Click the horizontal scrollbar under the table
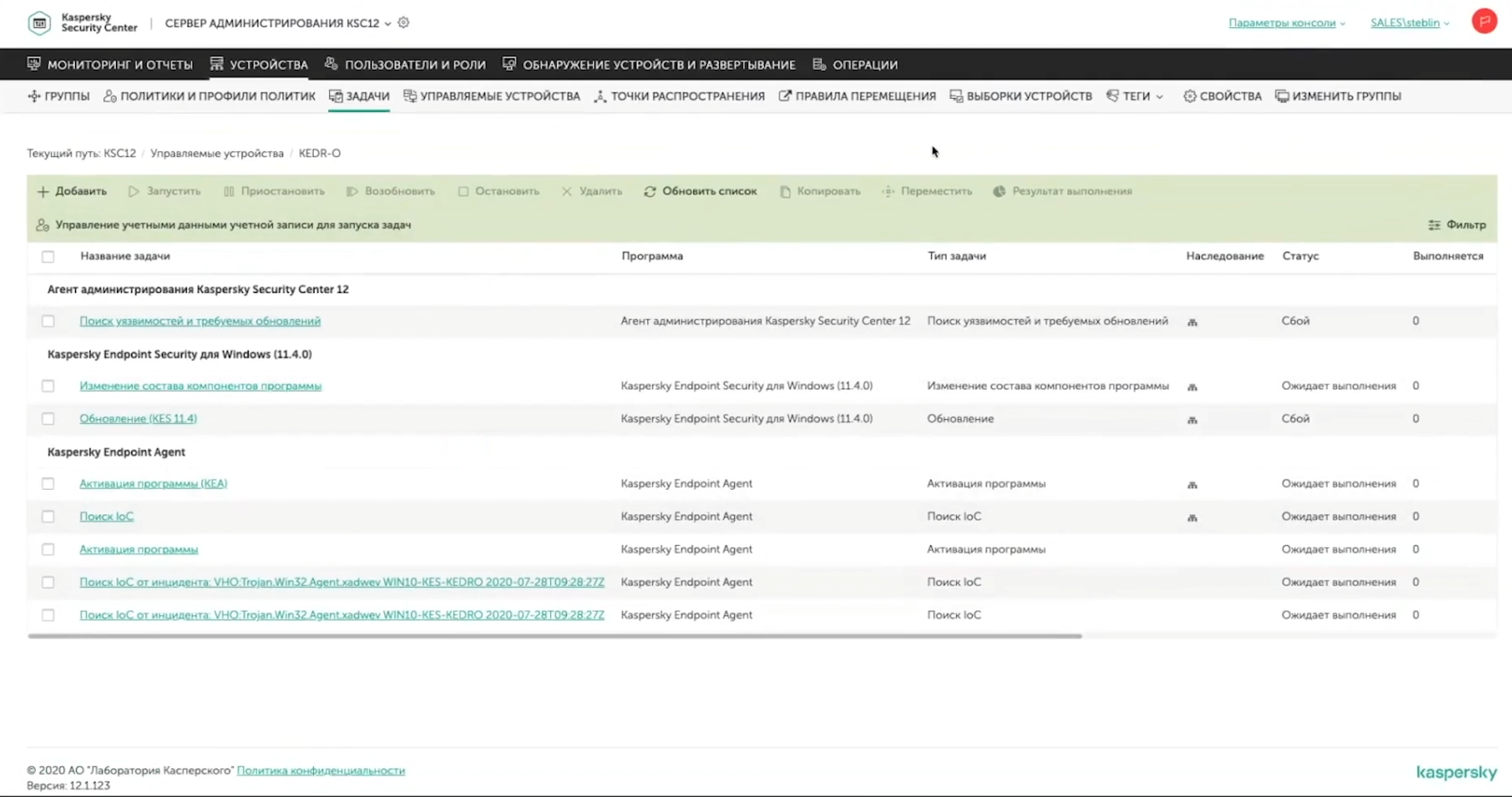 (554, 636)
